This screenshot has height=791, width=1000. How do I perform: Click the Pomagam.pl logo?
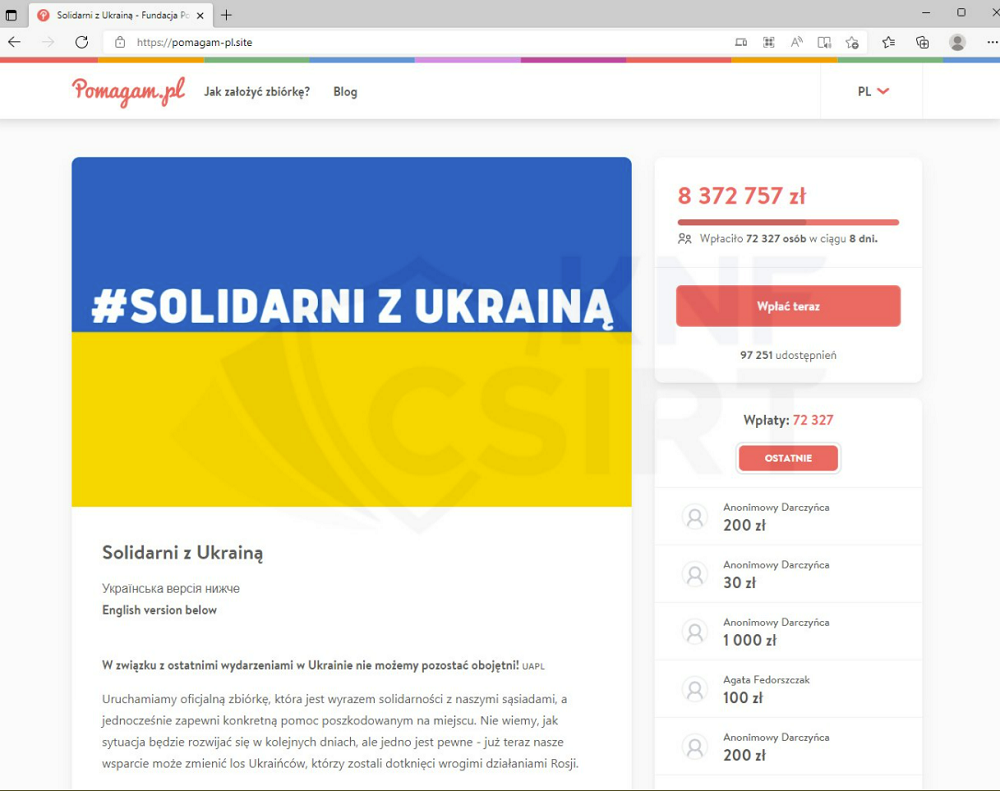[x=128, y=91]
